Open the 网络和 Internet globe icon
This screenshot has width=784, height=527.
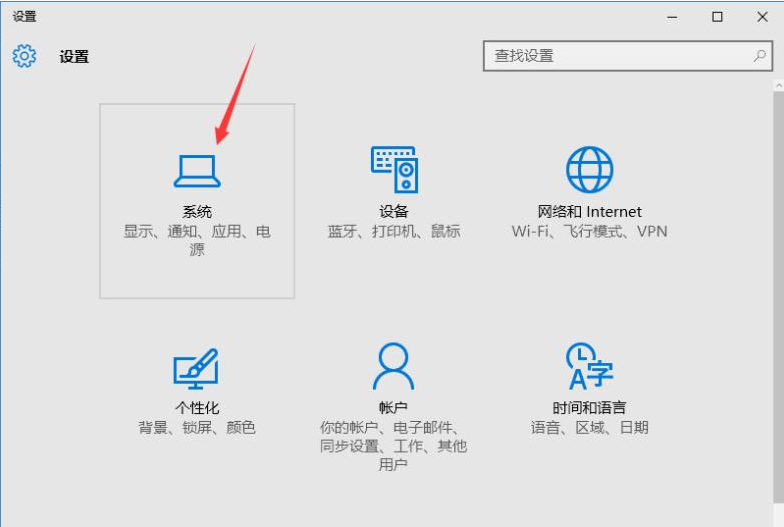click(x=590, y=170)
